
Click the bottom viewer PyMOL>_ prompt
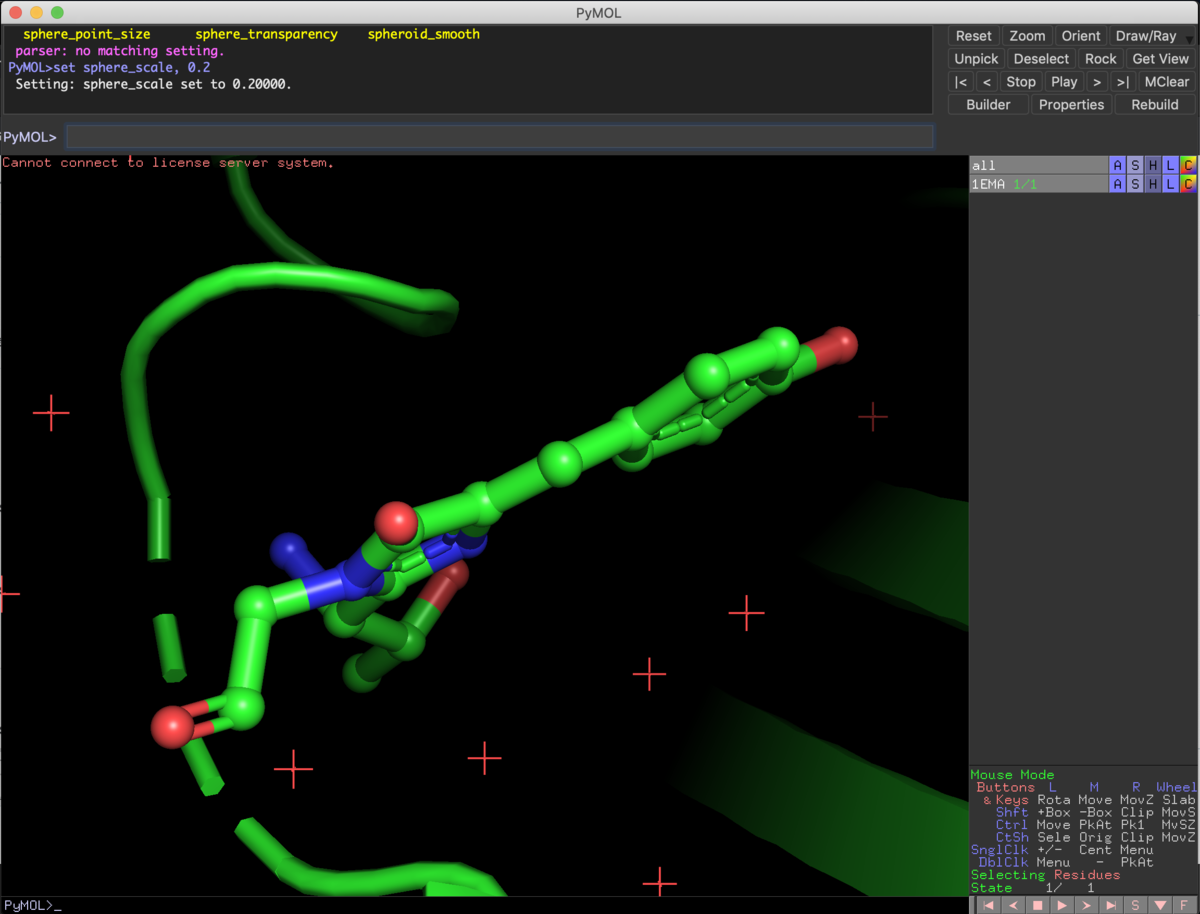32,905
